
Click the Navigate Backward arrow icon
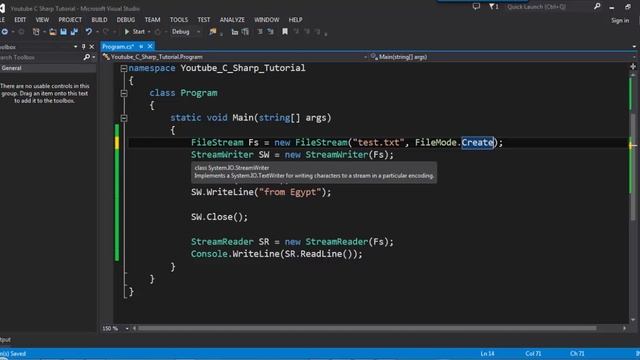4,31
